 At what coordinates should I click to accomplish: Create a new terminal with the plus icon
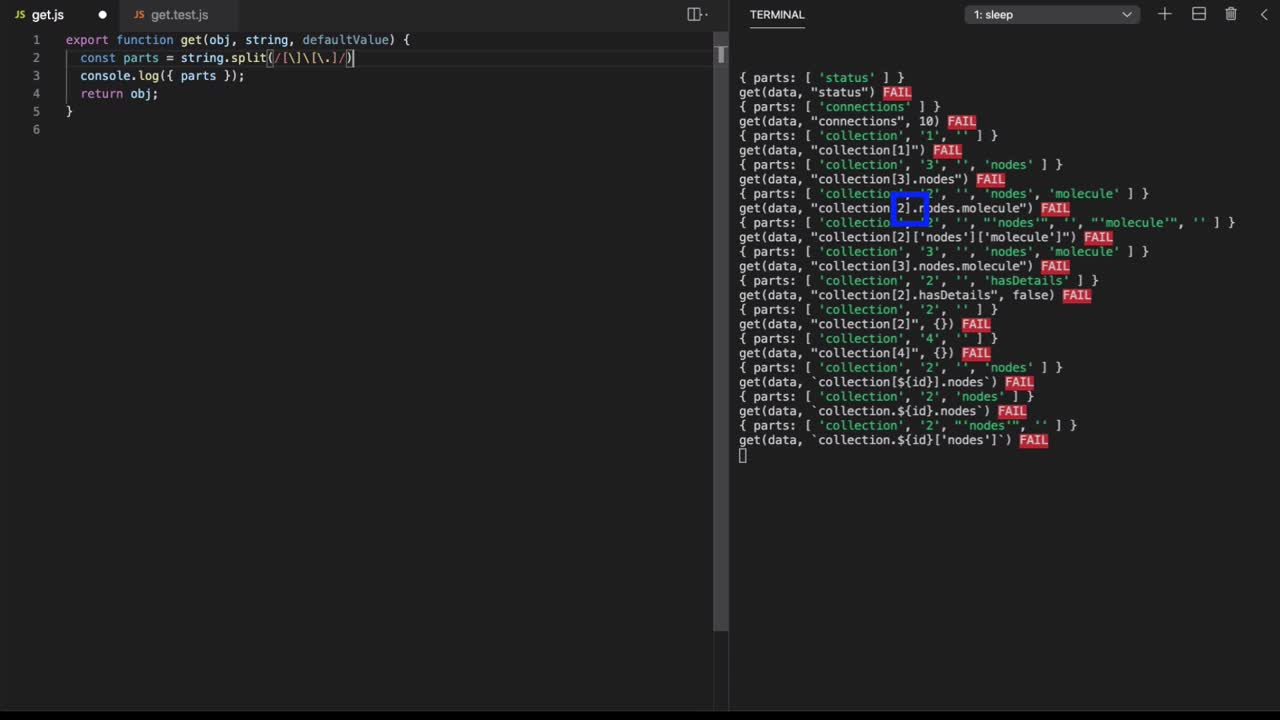pos(1163,14)
